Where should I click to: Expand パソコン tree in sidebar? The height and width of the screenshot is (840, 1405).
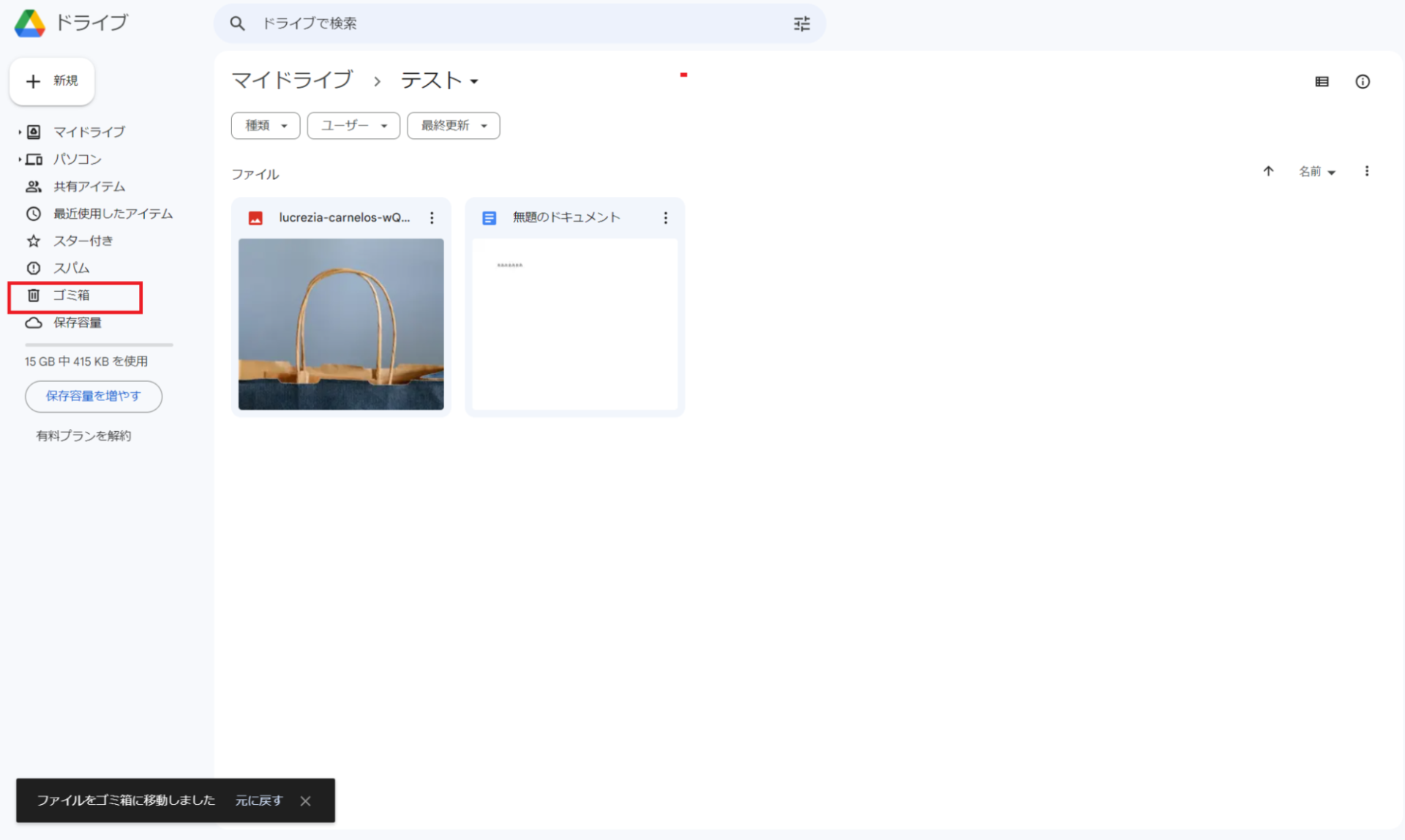[x=20, y=160]
